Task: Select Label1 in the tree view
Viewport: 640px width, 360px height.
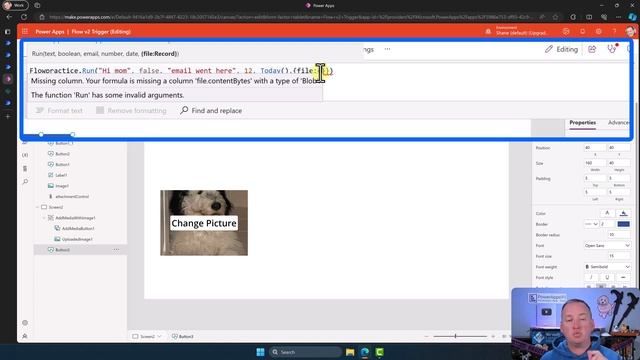Action: coord(61,175)
